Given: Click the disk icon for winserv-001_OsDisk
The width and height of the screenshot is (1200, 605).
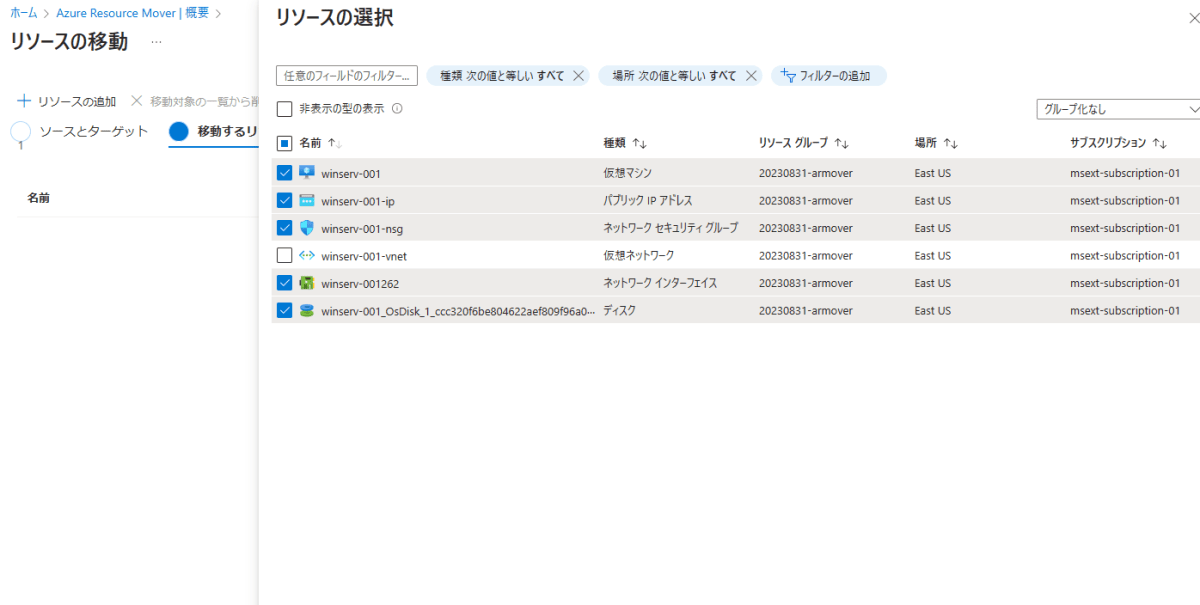Looking at the screenshot, I should [x=307, y=311].
